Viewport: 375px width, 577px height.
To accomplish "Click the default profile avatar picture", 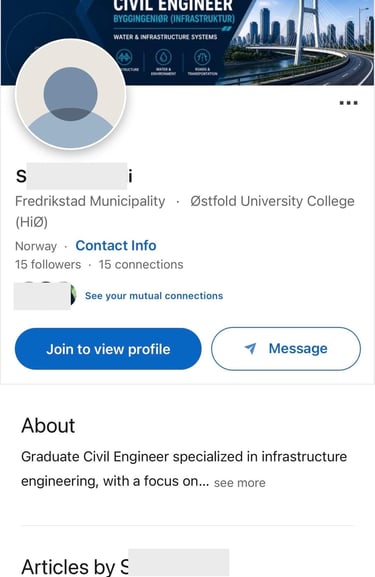I will pyautogui.click(x=71, y=94).
